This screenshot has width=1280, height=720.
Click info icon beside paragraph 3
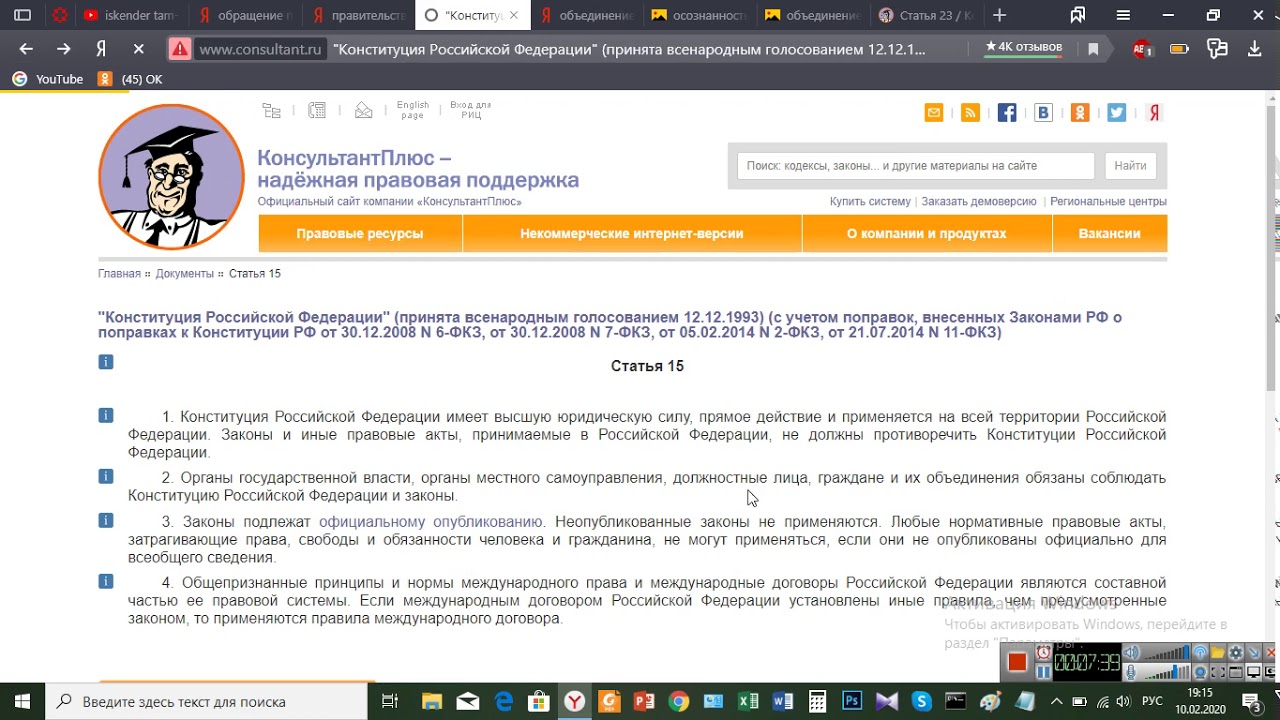(x=106, y=520)
